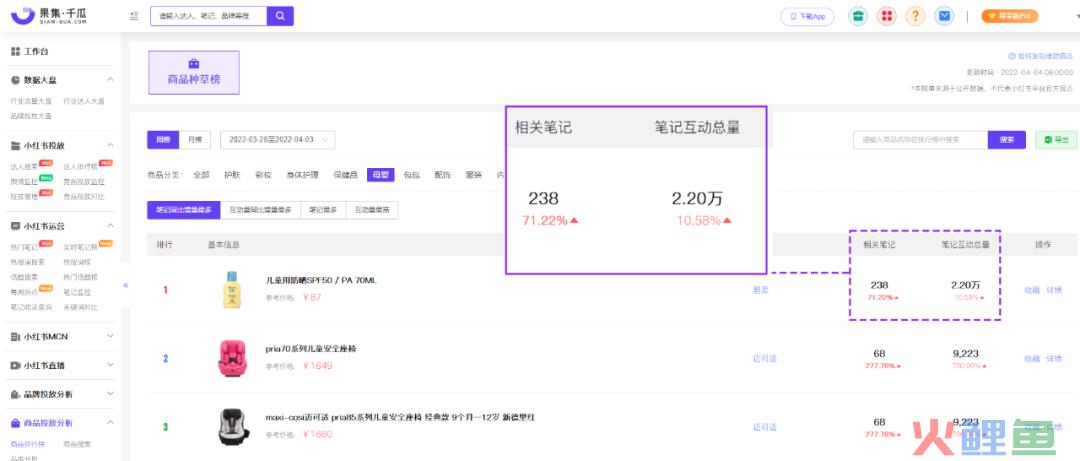
Task: Select the 母婴 product category
Action: click(x=381, y=175)
